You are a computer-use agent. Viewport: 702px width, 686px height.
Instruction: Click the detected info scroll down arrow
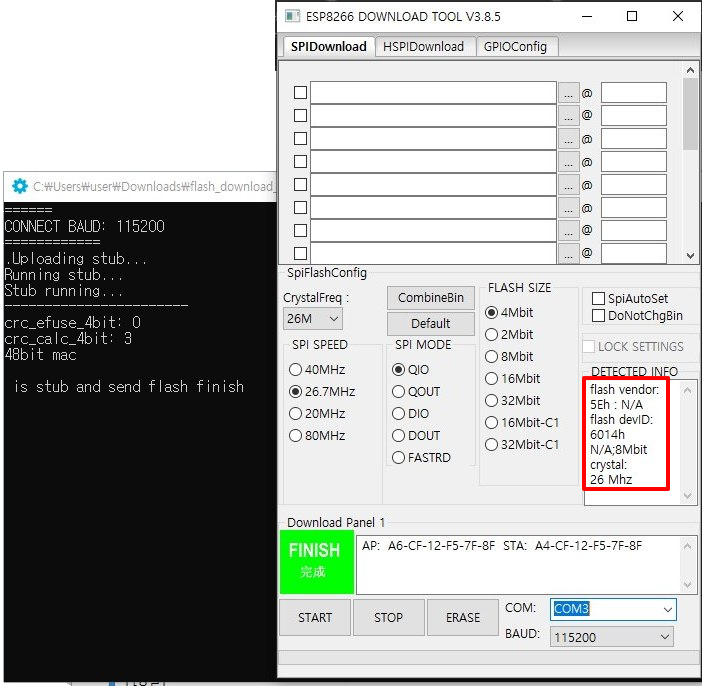687,496
